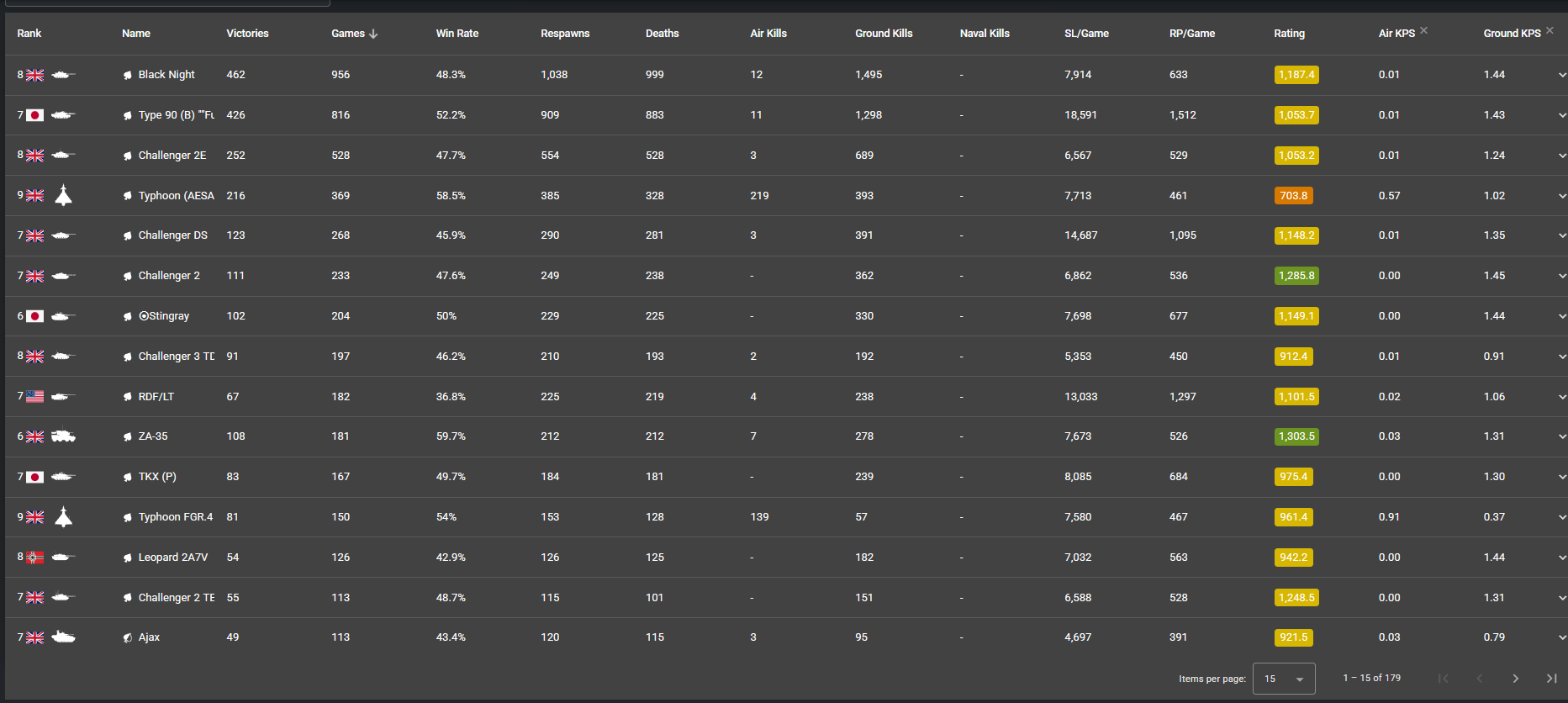Screen dimensions: 1568x703
Task: Click the Ajax tank icon
Action: click(63, 637)
